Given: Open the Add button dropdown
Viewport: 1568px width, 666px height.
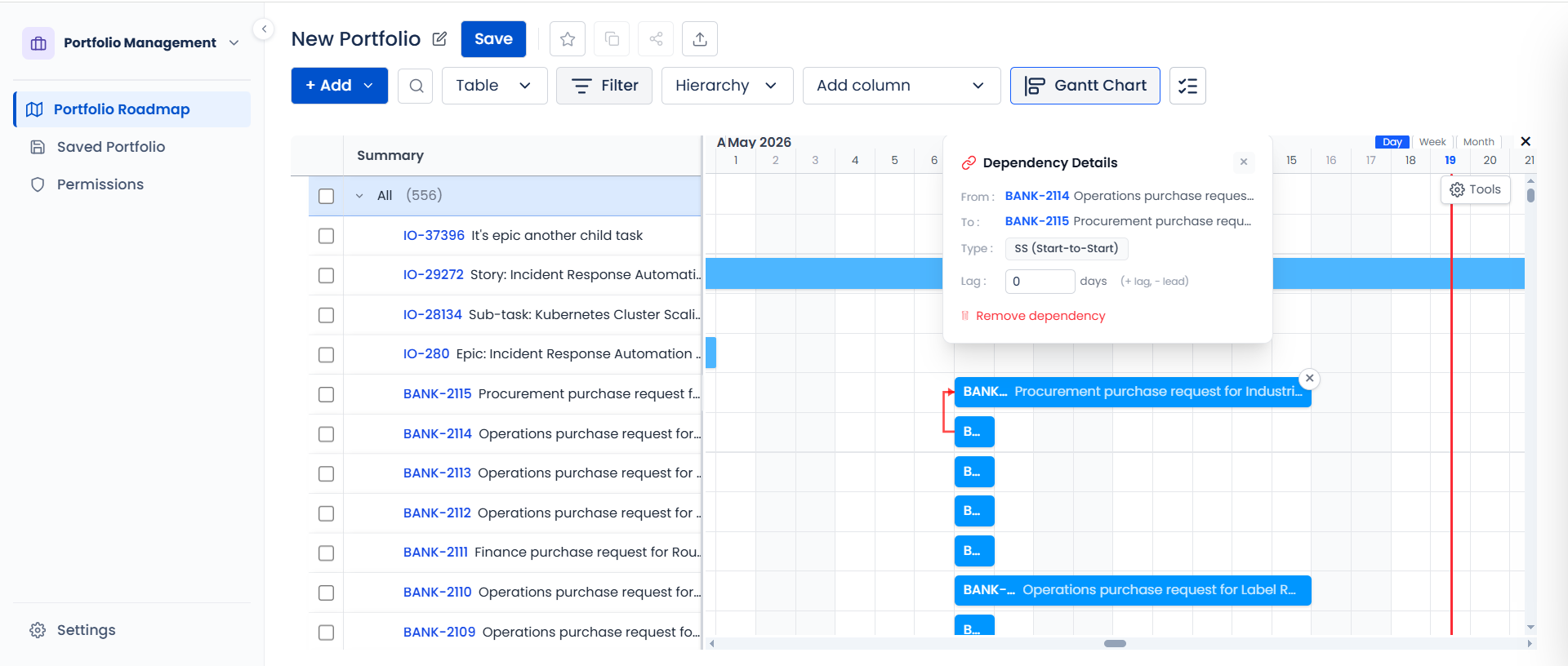Looking at the screenshot, I should (x=368, y=86).
